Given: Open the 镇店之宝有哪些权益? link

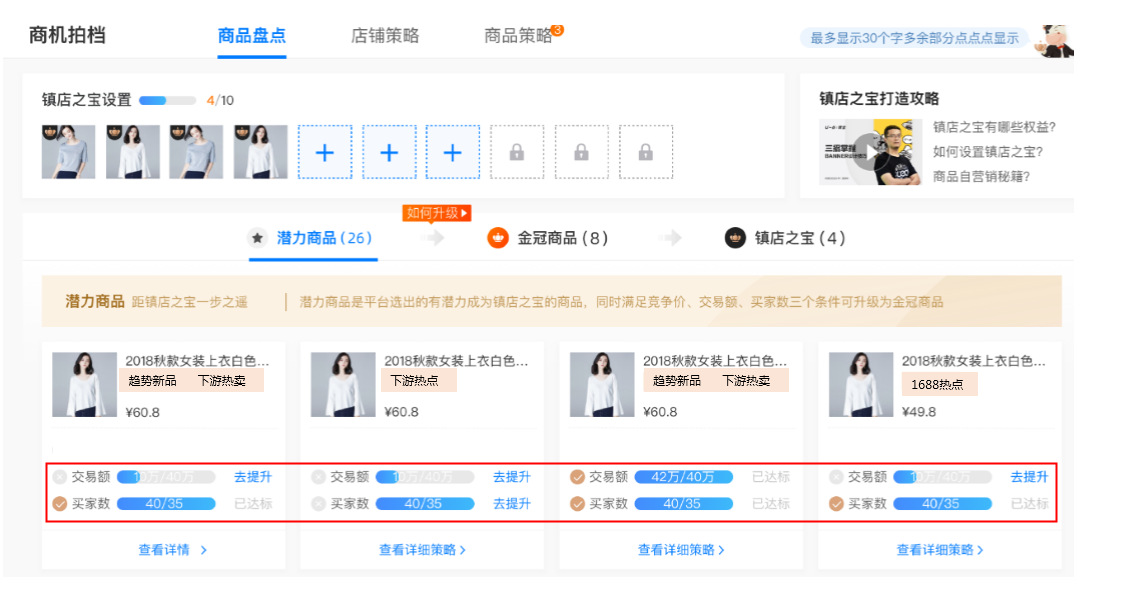Looking at the screenshot, I should pos(994,127).
